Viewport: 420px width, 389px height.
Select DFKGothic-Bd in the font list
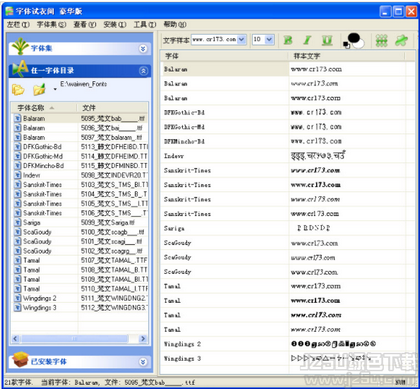click(x=42, y=147)
